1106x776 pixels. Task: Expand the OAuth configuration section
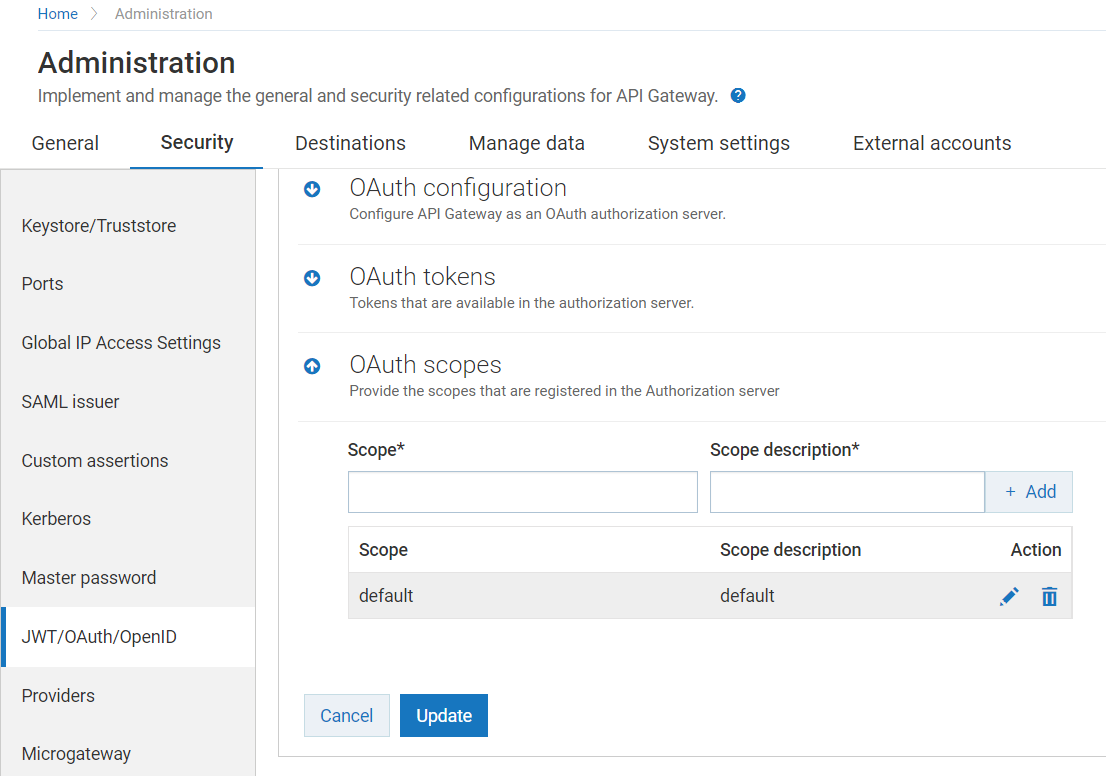[312, 189]
